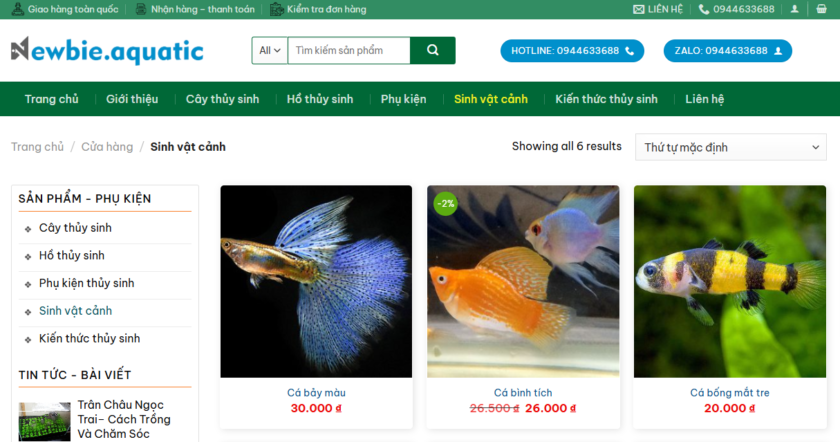Open the shopping cart icon
Image resolution: width=840 pixels, height=442 pixels.
click(x=821, y=9)
